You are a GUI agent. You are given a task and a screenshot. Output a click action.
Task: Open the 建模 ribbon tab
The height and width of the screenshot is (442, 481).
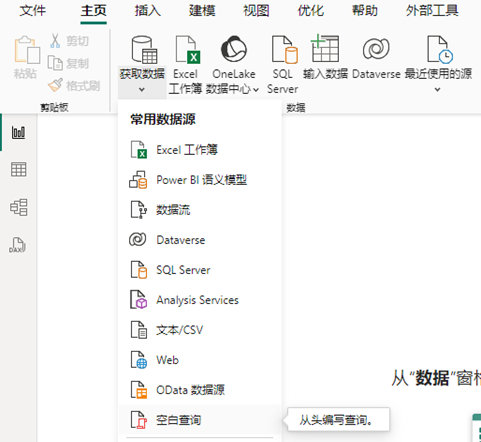coord(202,11)
